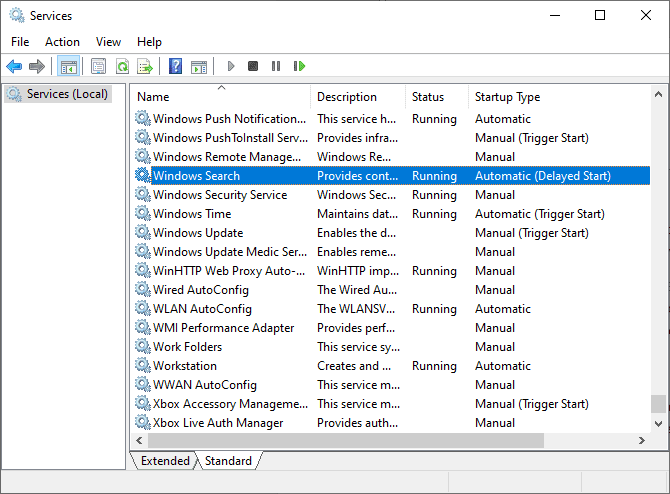Click 'This service sy...' description cell

pos(358,347)
